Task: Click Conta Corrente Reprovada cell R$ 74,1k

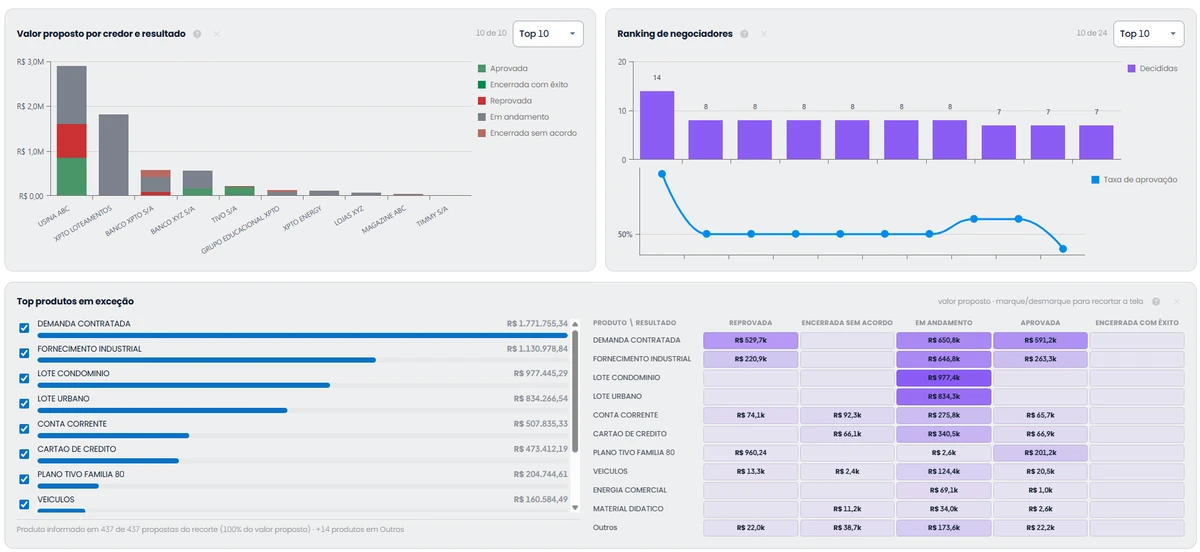Action: [750, 415]
